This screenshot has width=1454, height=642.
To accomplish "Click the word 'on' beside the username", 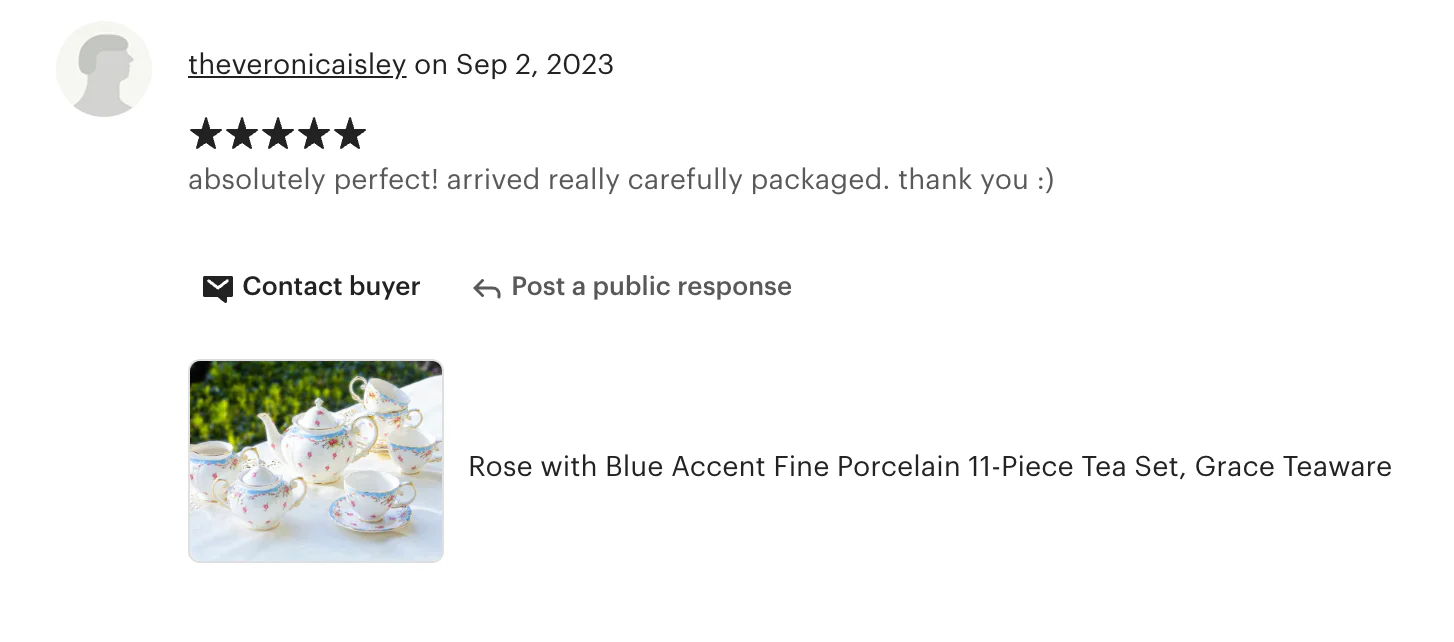I will click(431, 65).
